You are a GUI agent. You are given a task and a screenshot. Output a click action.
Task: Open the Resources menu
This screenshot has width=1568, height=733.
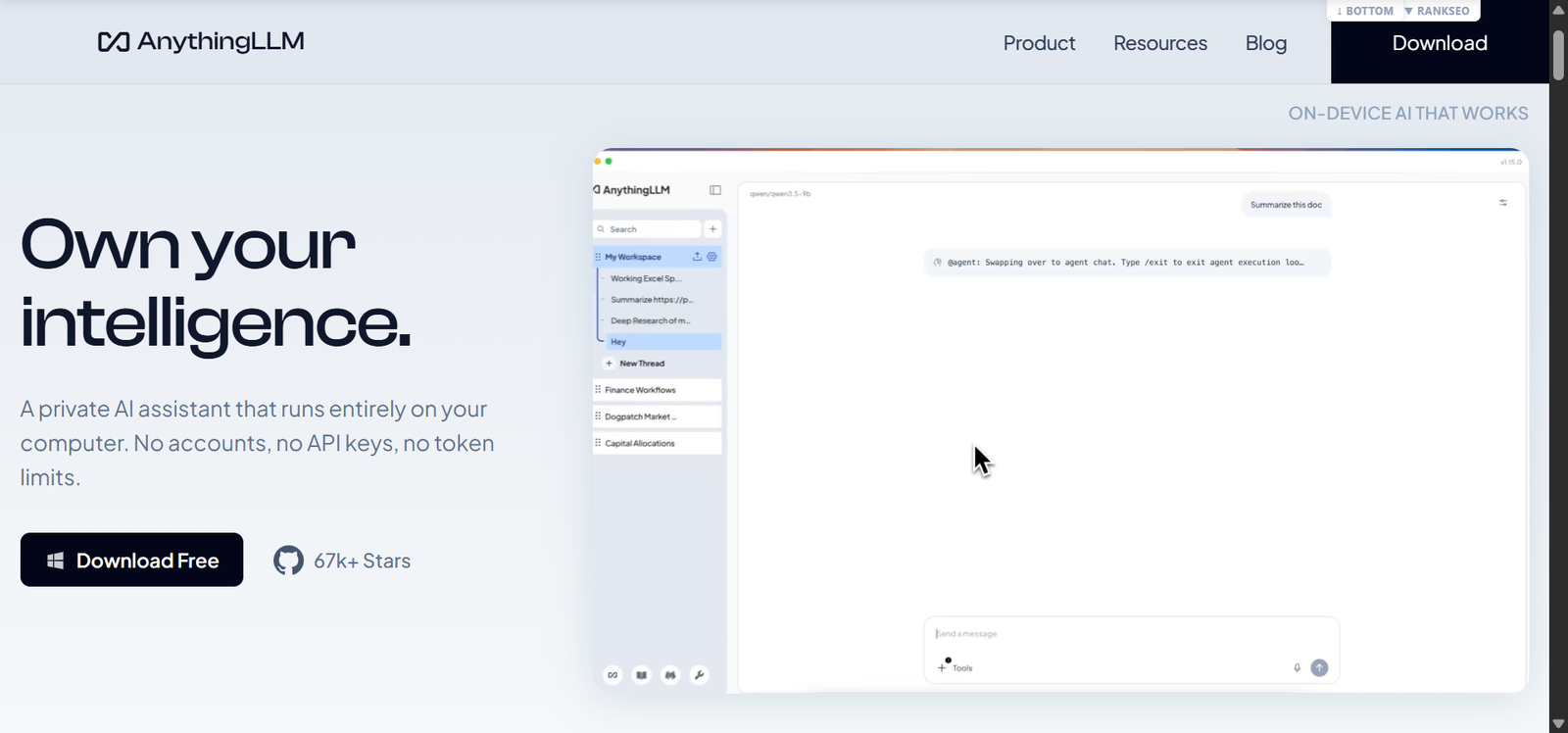coord(1160,43)
